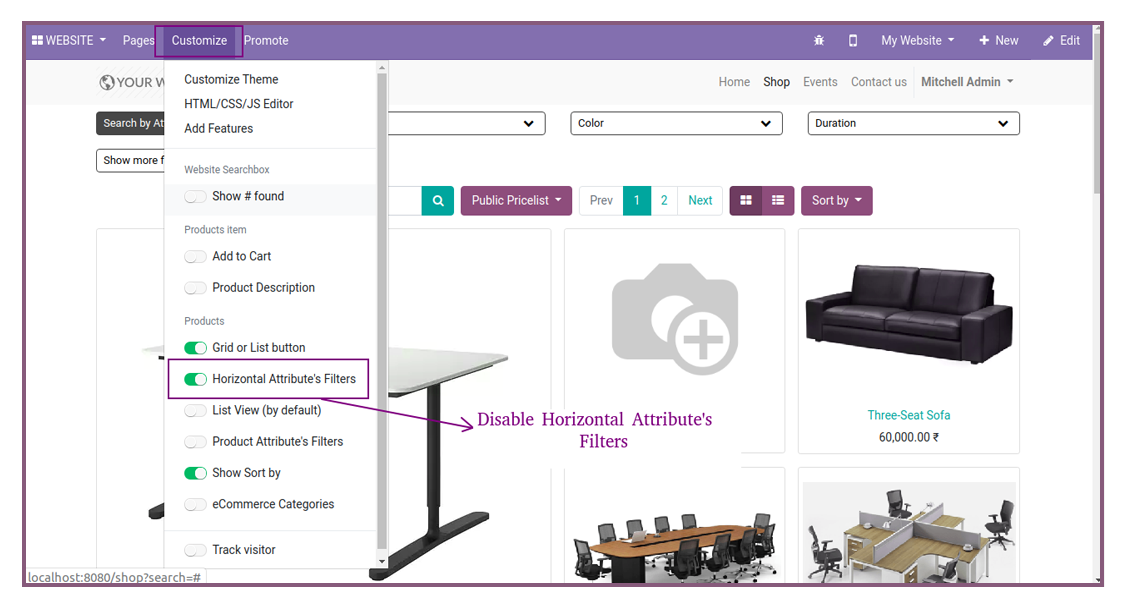This screenshot has height=607, width=1126.
Task: Go to previous page with Prev
Action: pos(601,200)
